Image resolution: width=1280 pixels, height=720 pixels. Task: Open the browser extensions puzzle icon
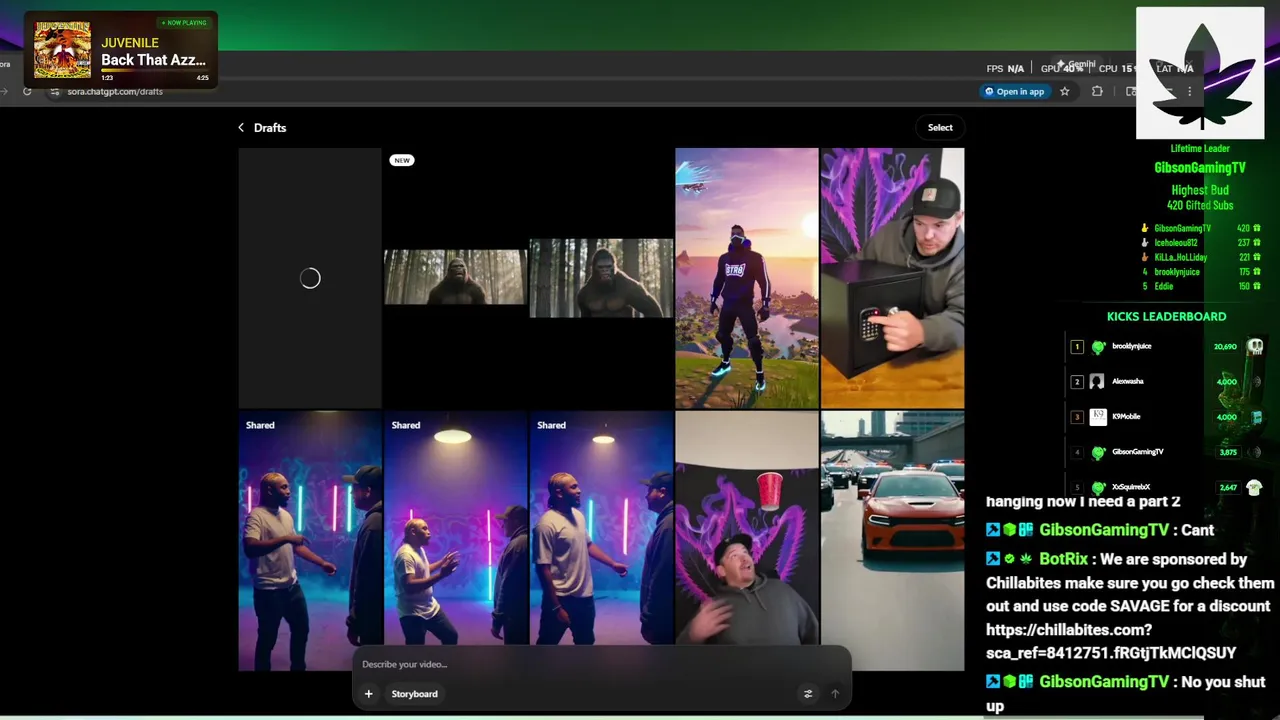tap(1097, 91)
